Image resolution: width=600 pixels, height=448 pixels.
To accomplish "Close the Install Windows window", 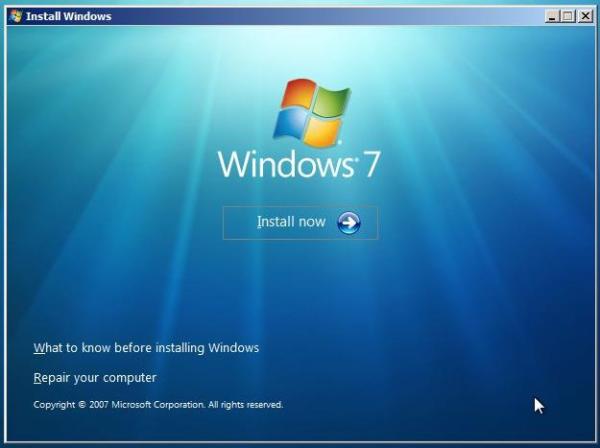I will click(585, 16).
